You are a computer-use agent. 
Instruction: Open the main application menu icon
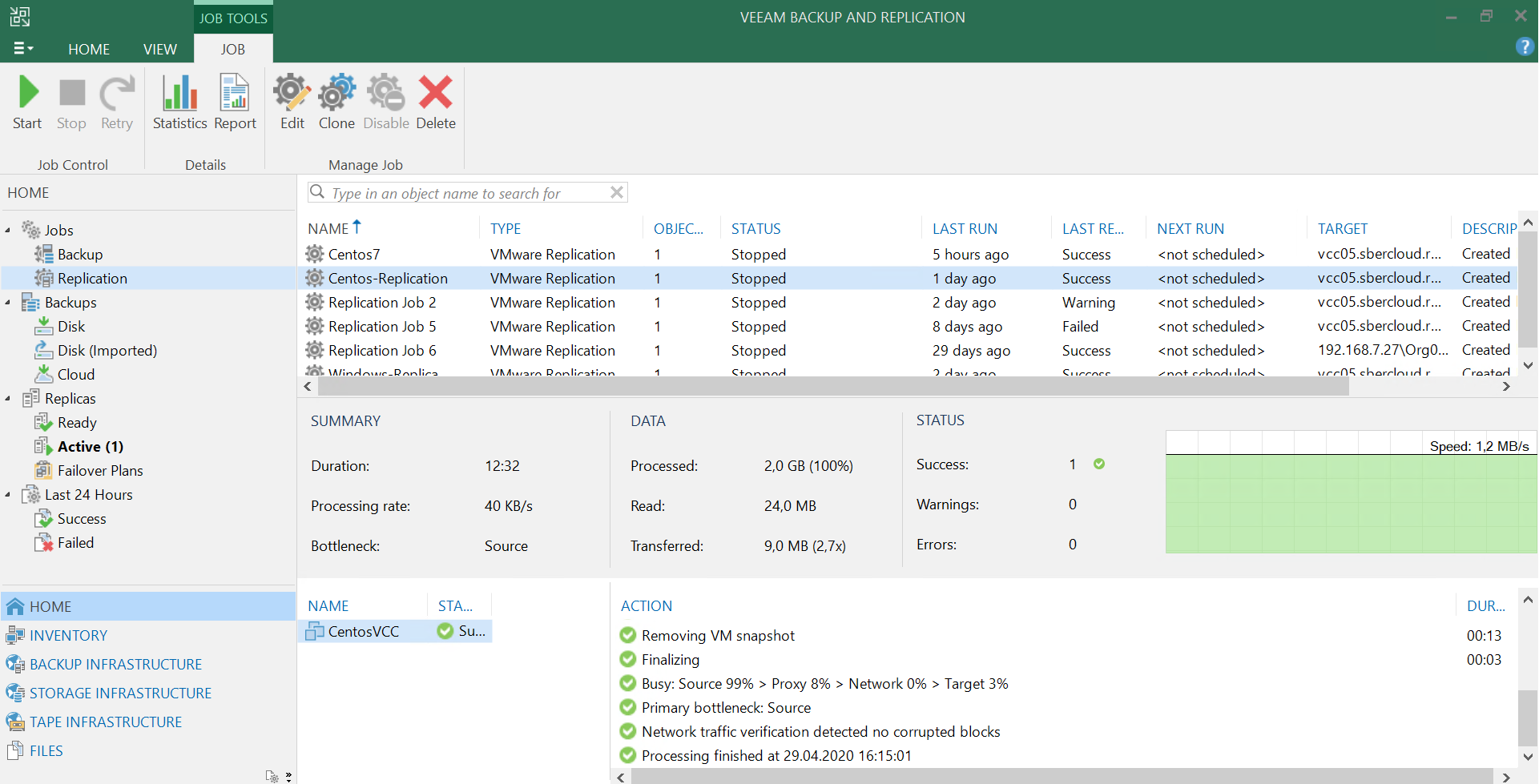point(23,49)
